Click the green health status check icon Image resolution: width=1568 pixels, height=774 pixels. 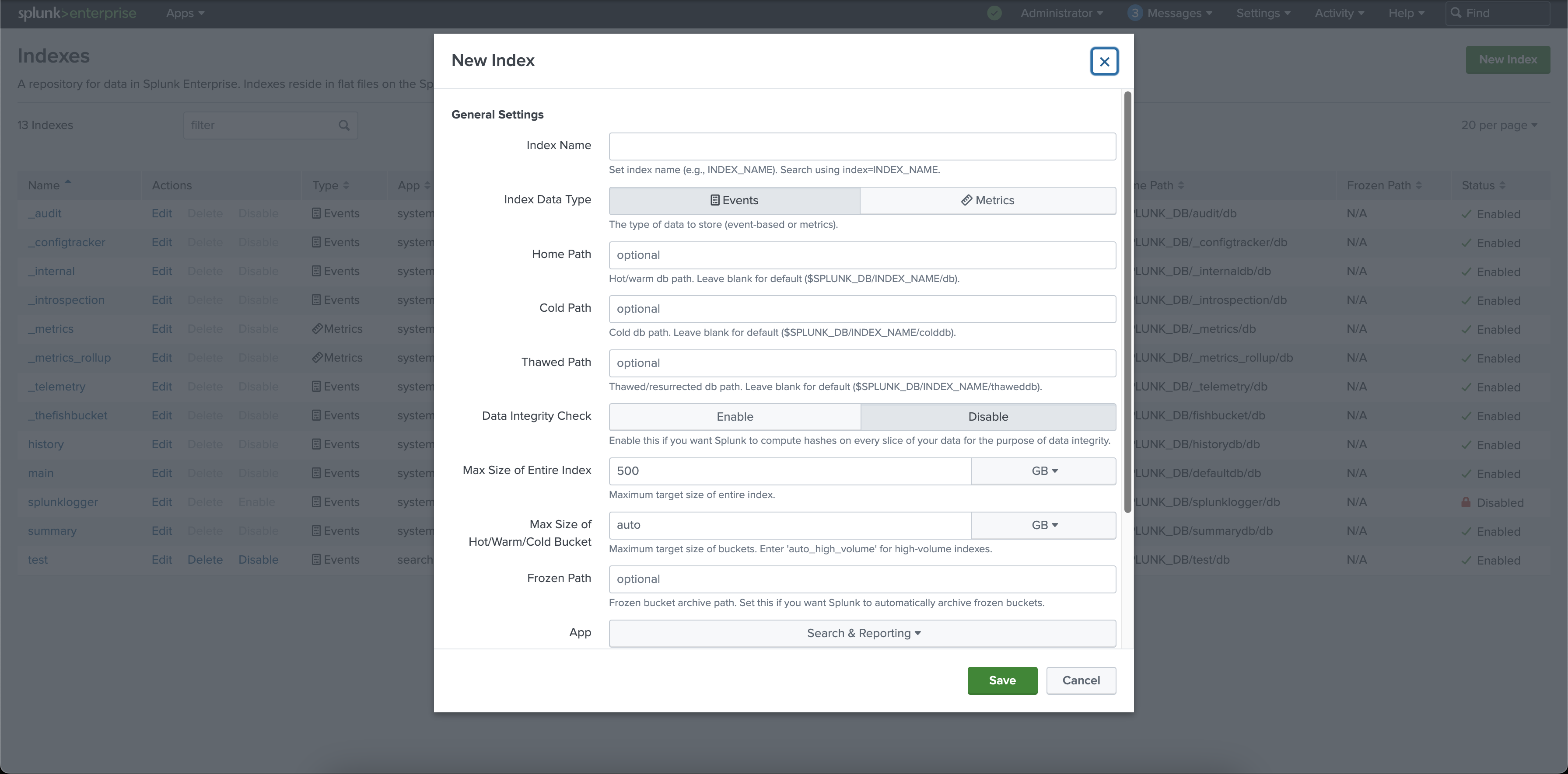[x=994, y=14]
